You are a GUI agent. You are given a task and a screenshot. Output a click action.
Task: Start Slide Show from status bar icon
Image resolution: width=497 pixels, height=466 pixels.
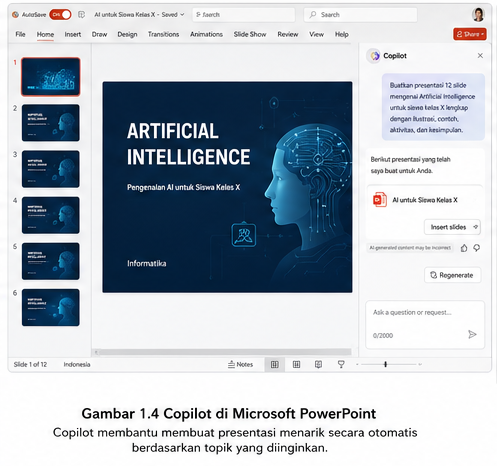341,365
